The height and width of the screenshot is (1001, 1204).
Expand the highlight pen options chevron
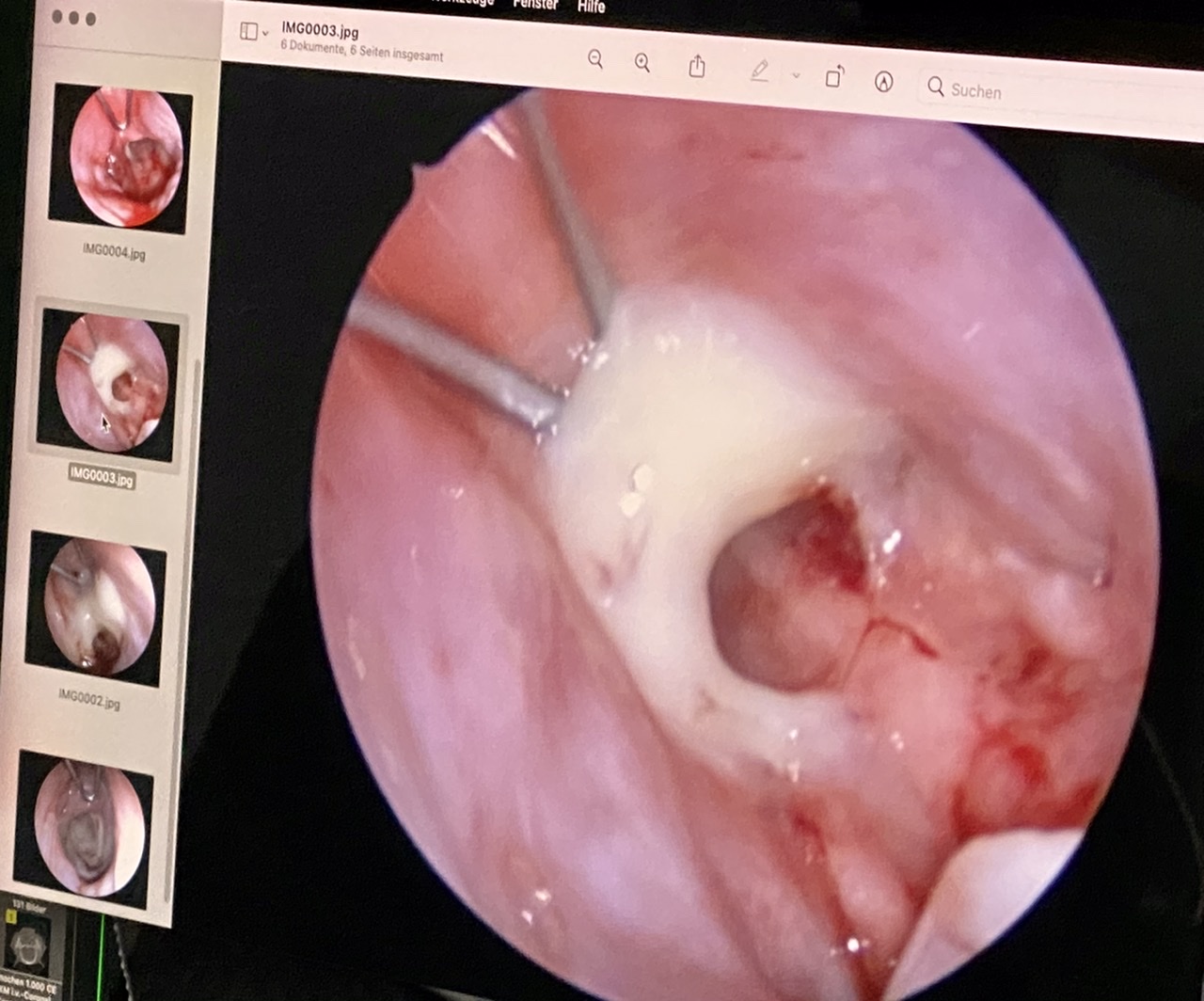pyautogui.click(x=796, y=74)
